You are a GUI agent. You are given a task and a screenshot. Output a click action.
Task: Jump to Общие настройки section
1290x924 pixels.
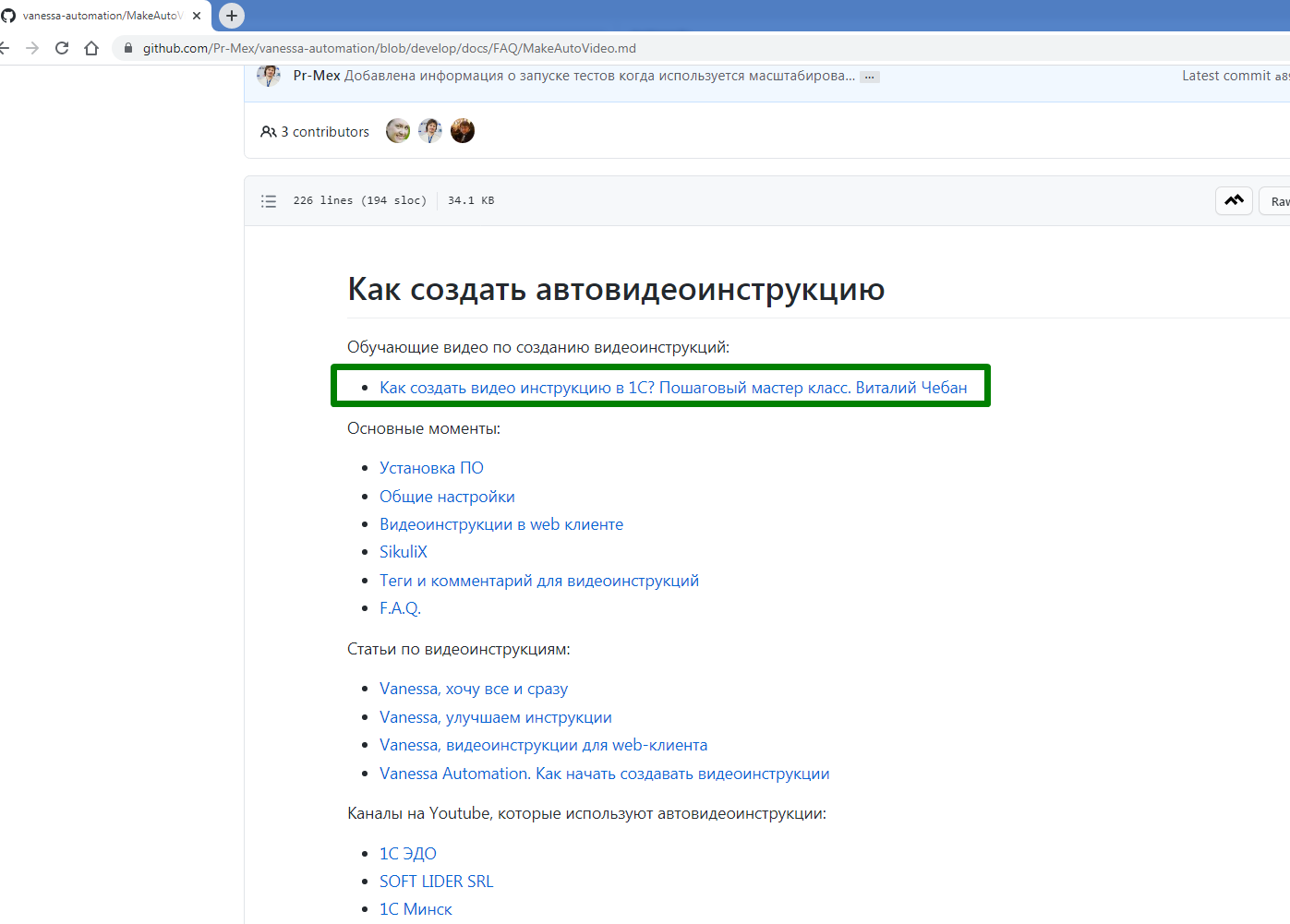pyautogui.click(x=447, y=497)
